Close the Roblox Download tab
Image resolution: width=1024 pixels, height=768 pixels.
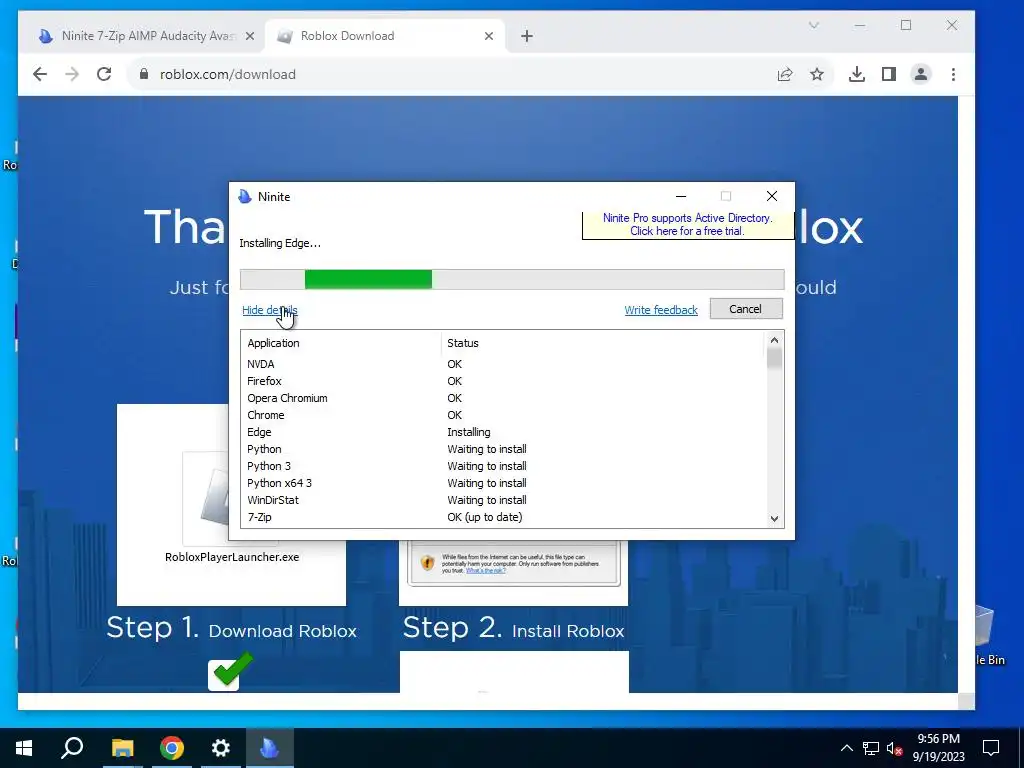[x=488, y=36]
